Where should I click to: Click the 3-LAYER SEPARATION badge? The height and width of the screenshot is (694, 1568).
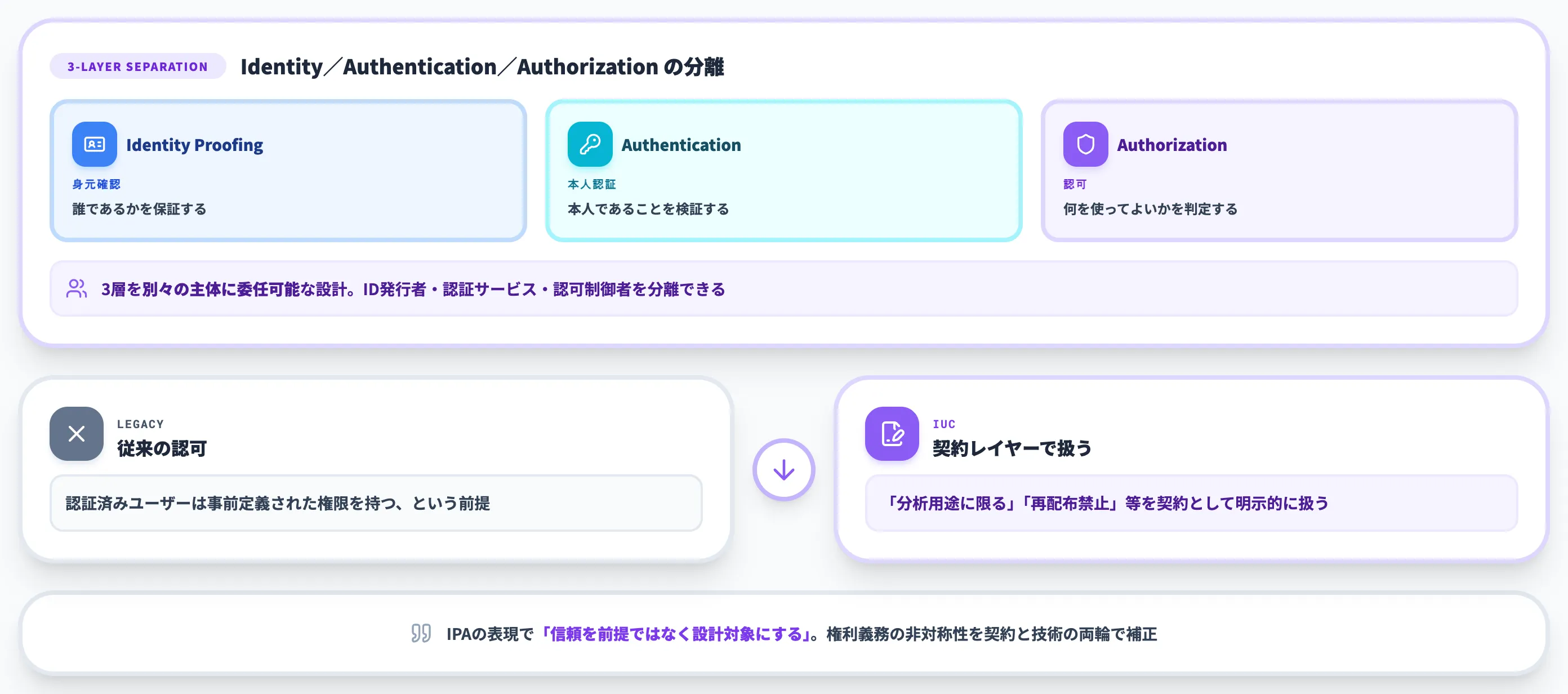coord(137,66)
